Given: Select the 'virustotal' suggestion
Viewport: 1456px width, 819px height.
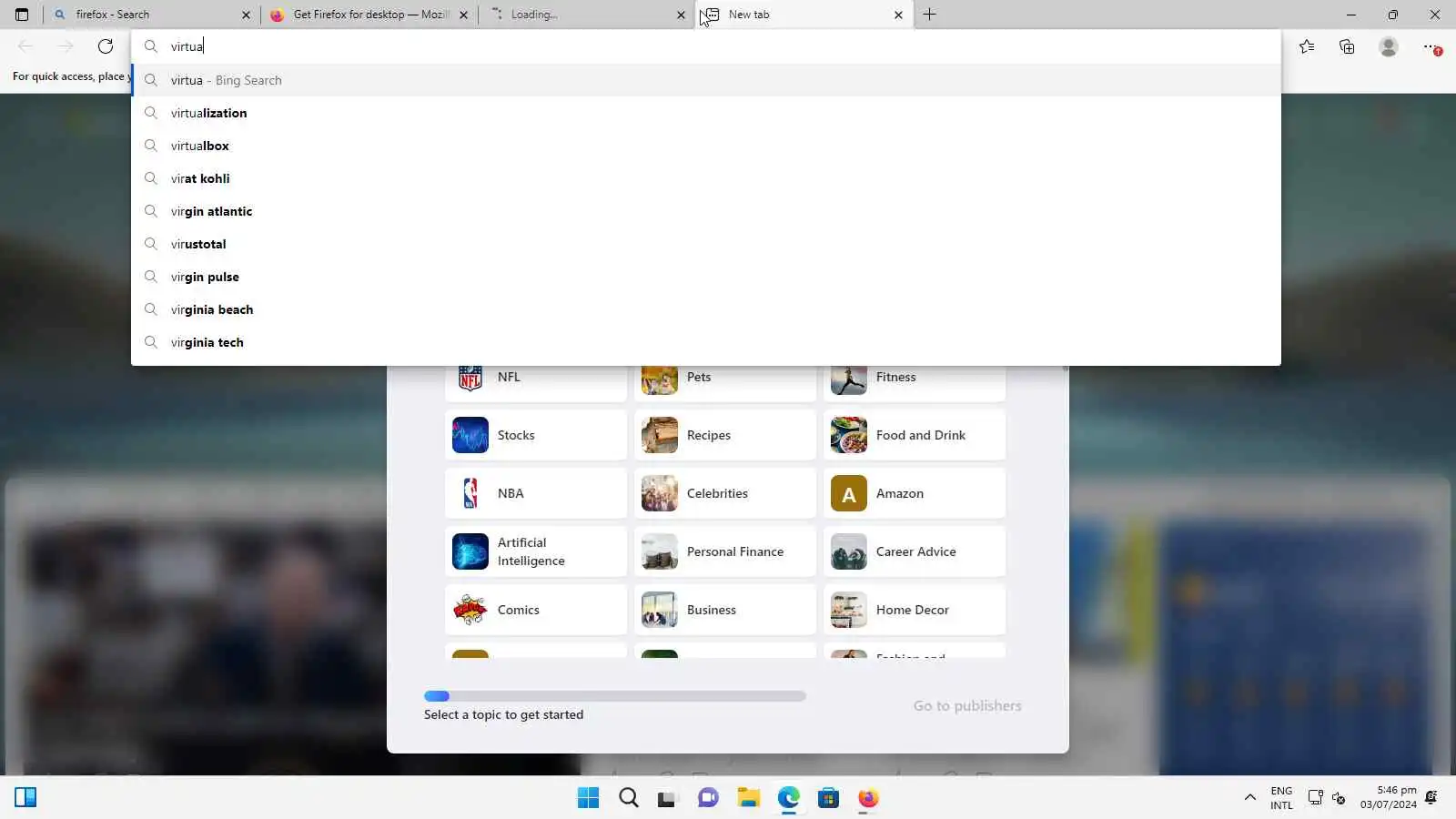Looking at the screenshot, I should tap(706, 244).
